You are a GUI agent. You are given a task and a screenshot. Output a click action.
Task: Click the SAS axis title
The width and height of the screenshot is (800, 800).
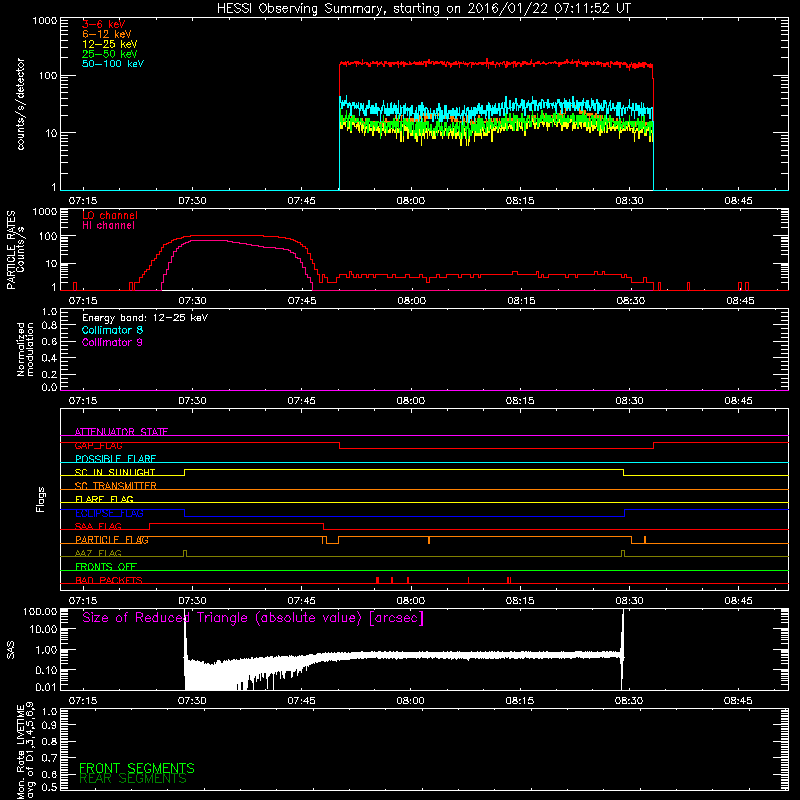tap(10, 649)
